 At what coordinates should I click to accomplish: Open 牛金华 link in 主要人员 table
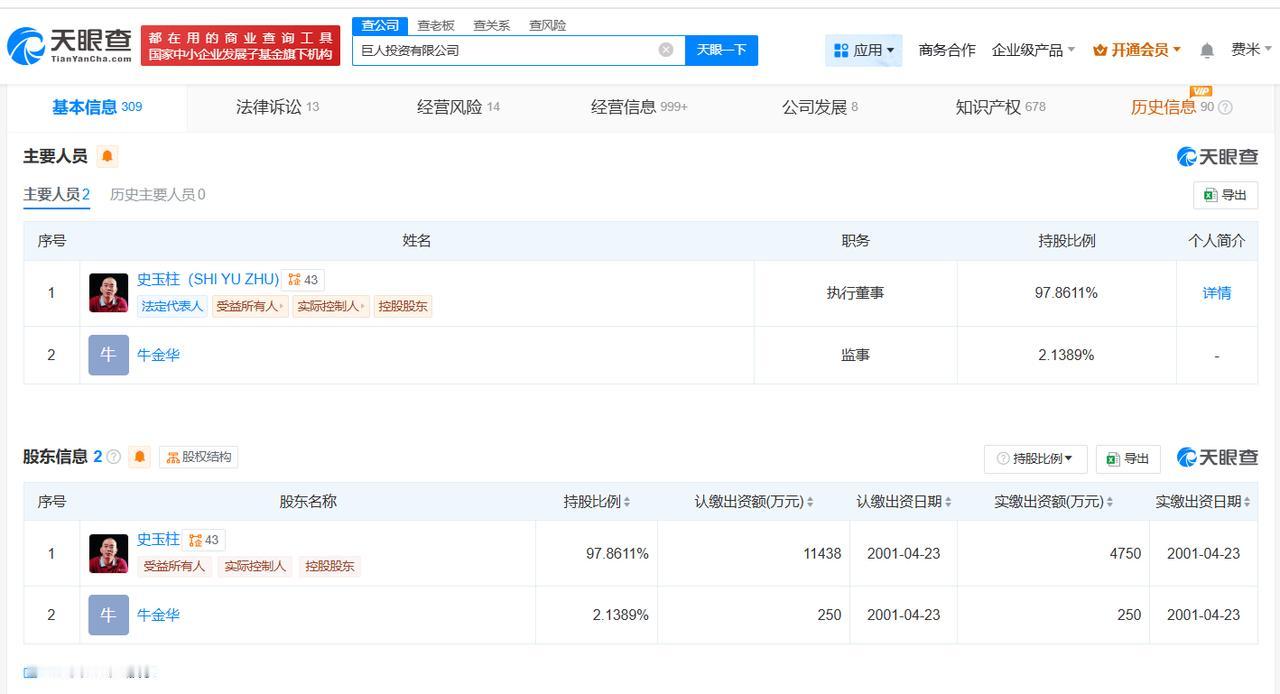tap(158, 355)
